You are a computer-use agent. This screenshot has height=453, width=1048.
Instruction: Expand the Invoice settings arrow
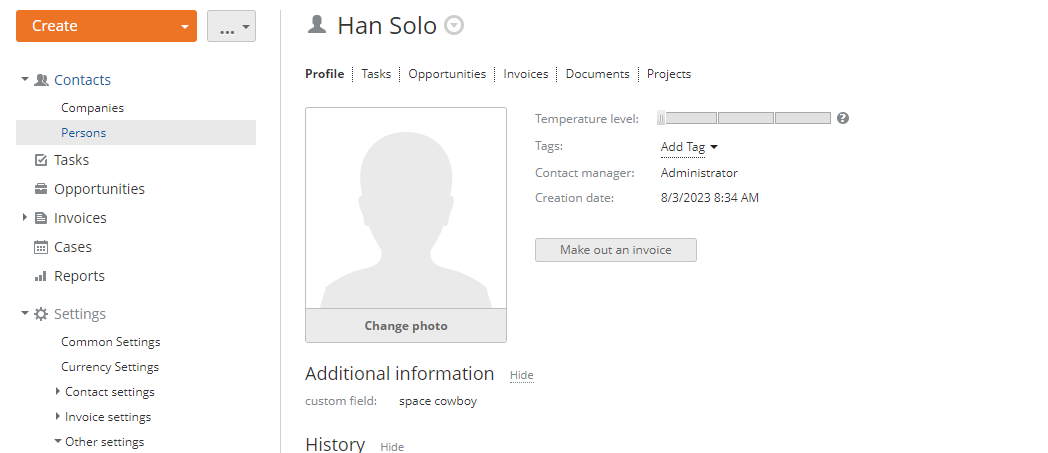[x=58, y=416]
